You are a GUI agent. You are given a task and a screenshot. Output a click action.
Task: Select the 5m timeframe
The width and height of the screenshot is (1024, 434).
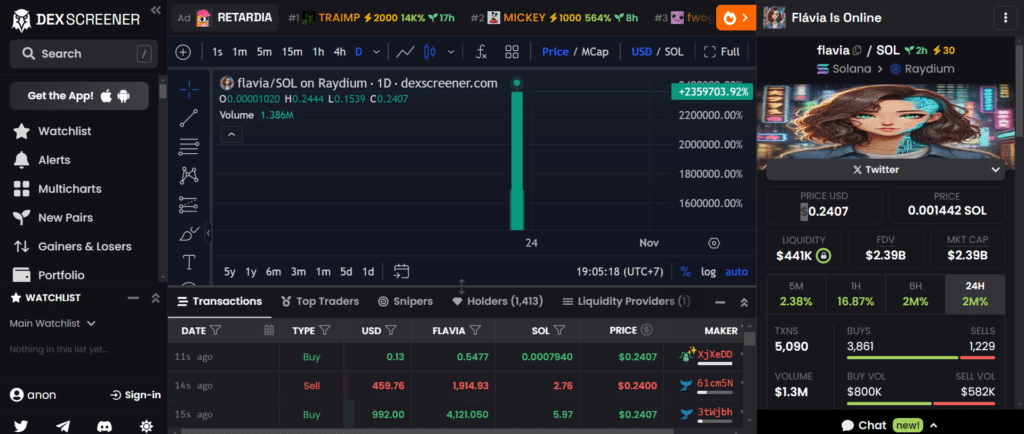coord(264,52)
